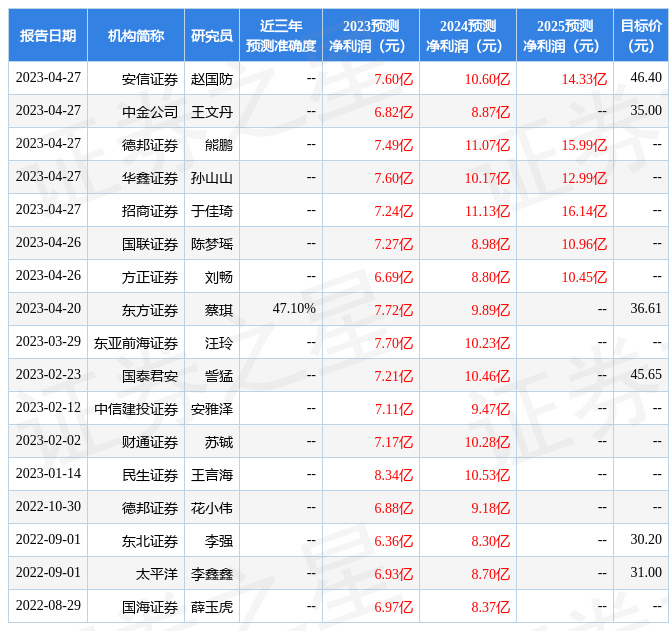Click researcher name 赵国防
The height and width of the screenshot is (631, 669).
(212, 79)
